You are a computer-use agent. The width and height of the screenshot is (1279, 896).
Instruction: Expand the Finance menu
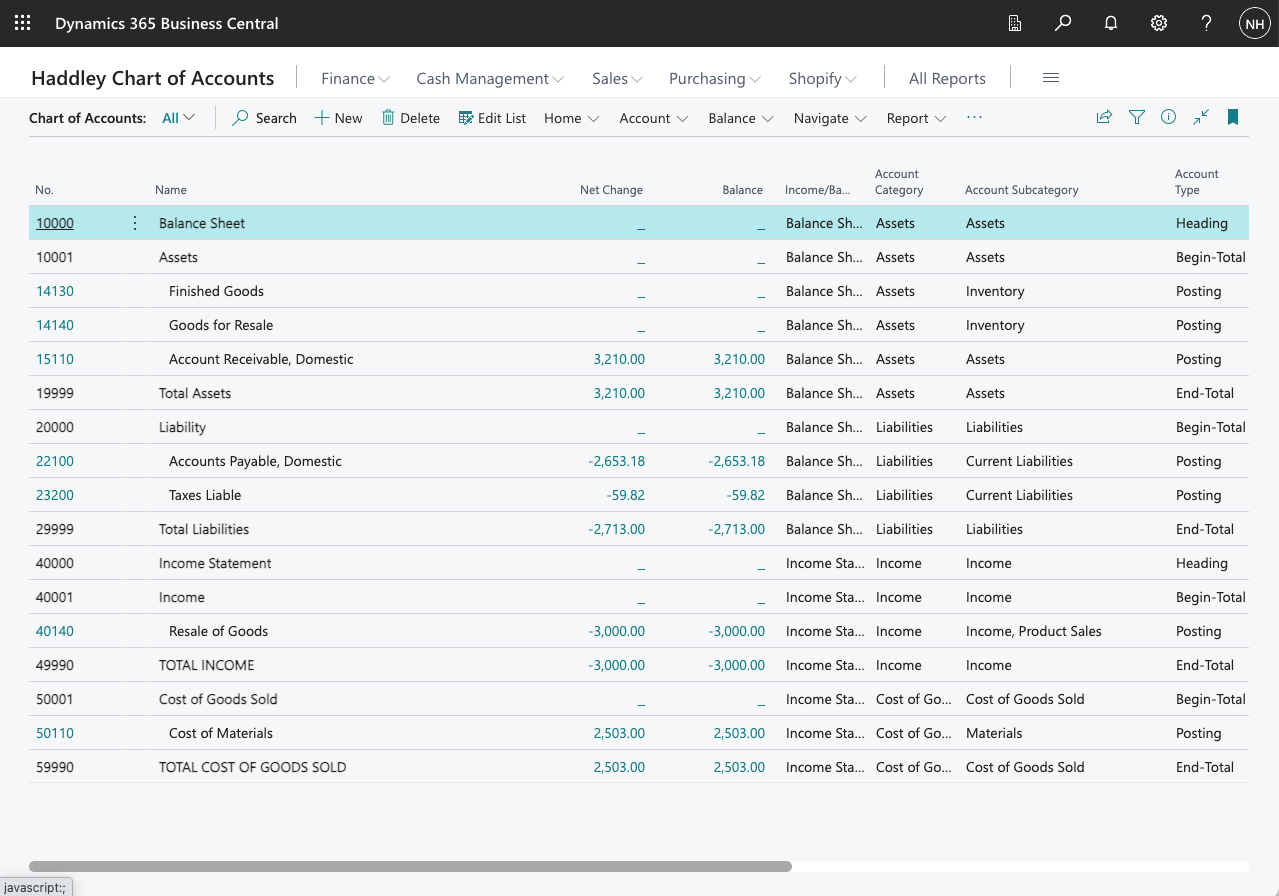355,78
